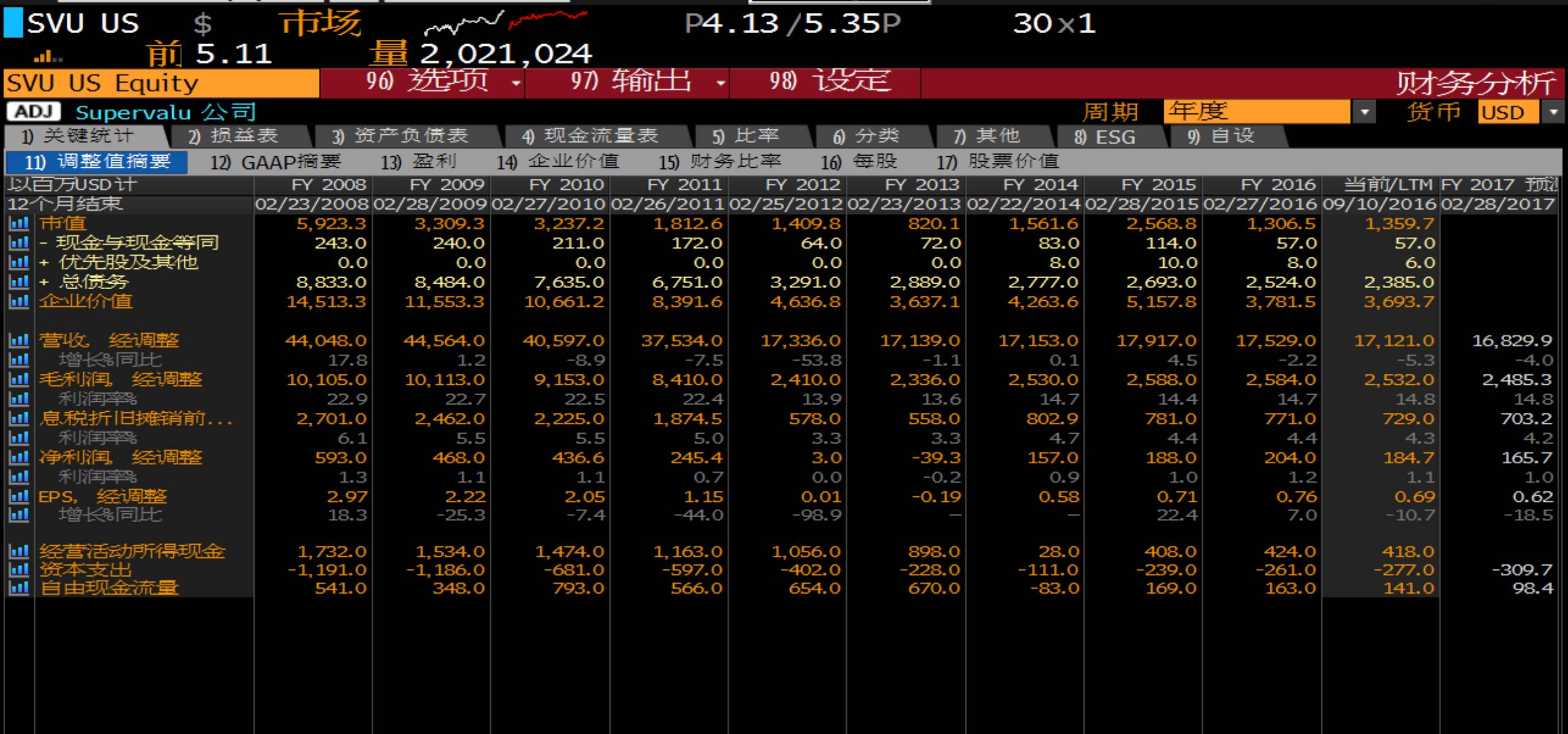Screen dimensions: 1568x734
Task: Toggle the ADJ adjusted-values badge
Action: (34, 112)
